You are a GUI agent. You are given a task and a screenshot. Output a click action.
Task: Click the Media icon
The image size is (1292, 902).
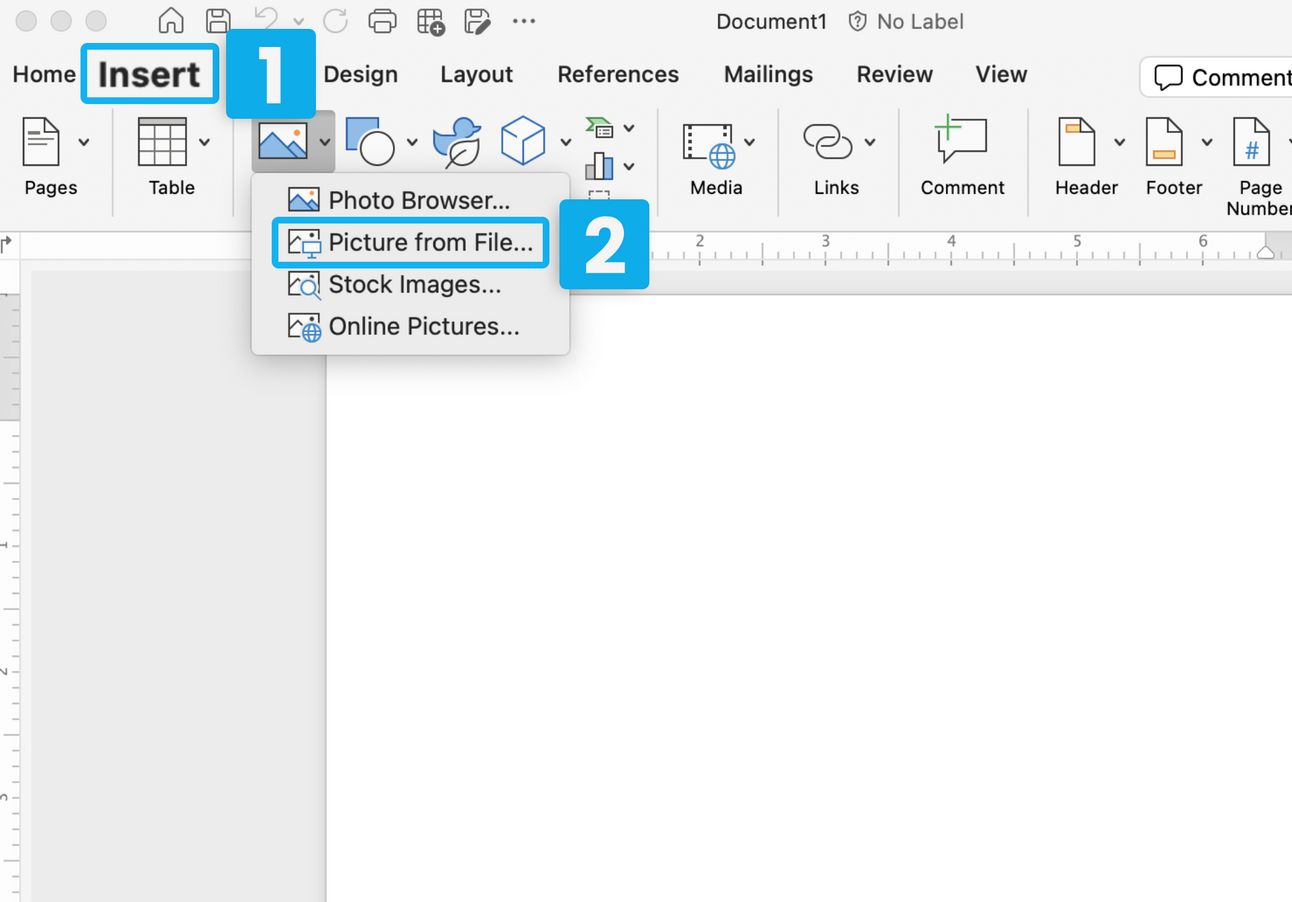click(709, 144)
